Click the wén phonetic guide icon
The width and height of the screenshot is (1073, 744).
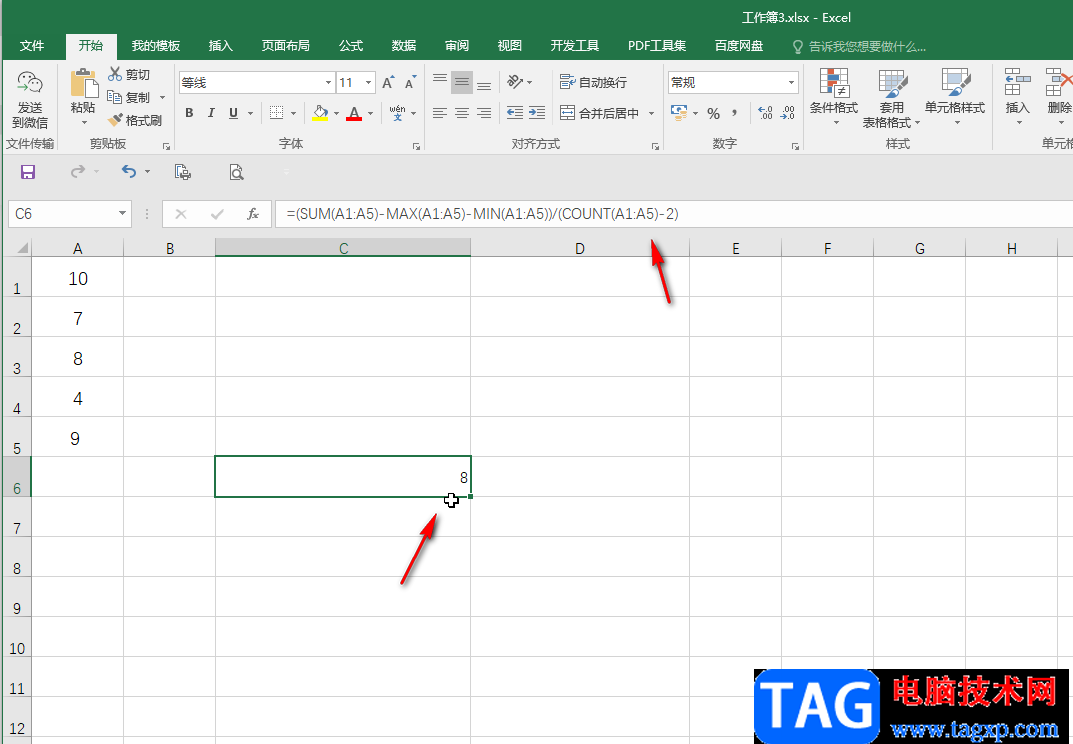click(x=397, y=113)
